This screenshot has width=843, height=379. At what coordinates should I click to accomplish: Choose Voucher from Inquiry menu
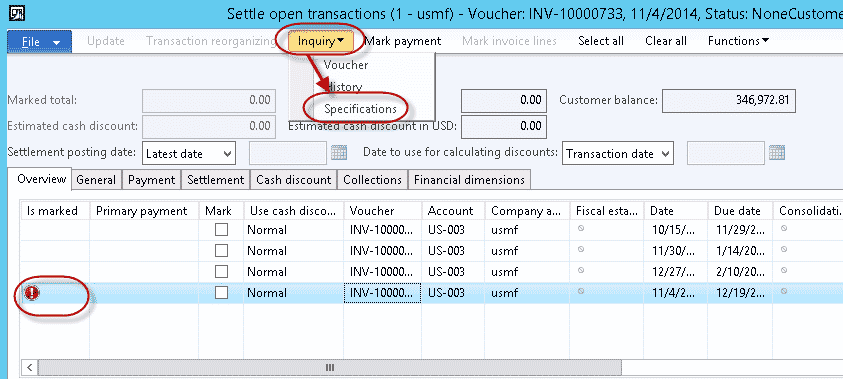pyautogui.click(x=346, y=65)
